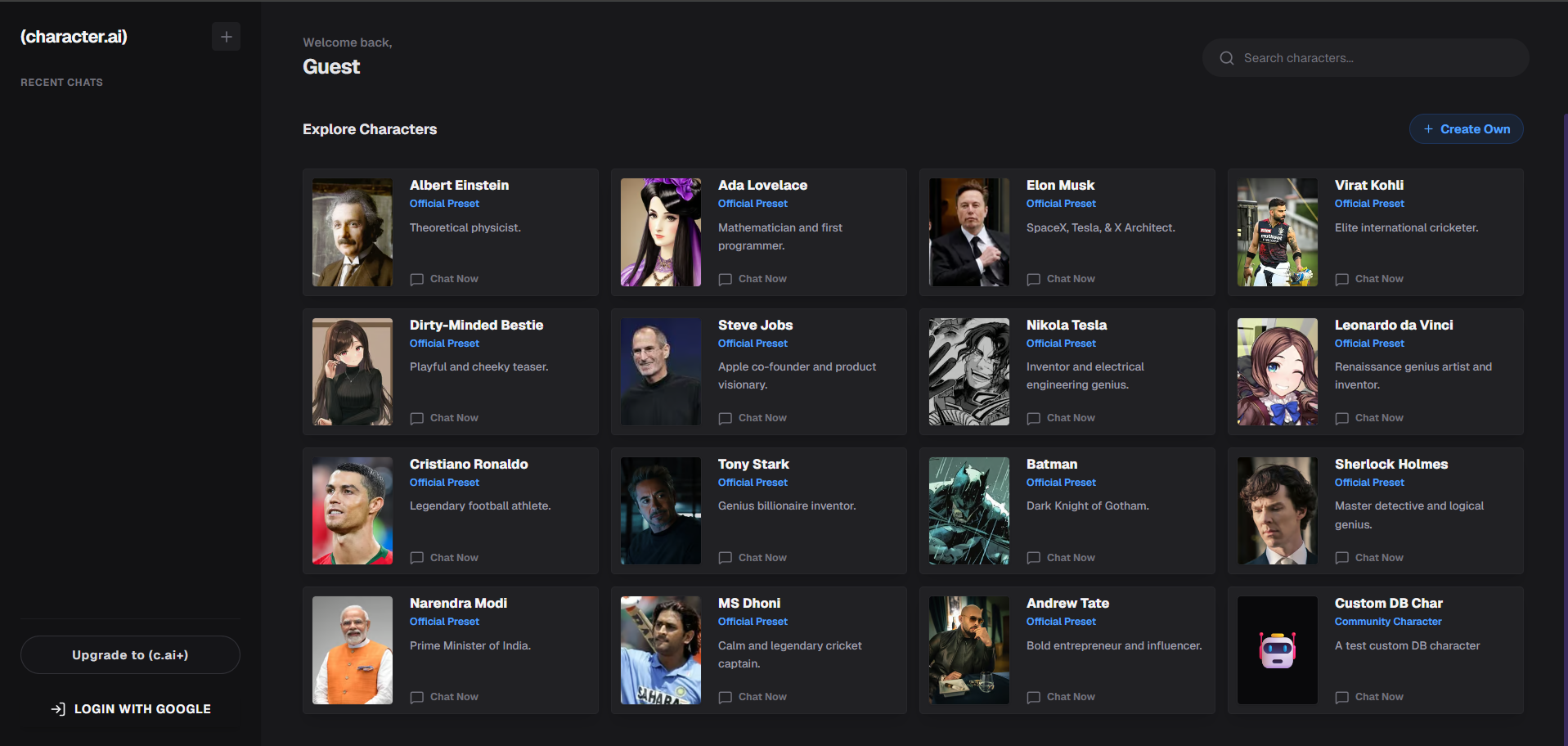The image size is (1568, 746).
Task: Click the Elon Musk card title
Action: tap(1060, 186)
